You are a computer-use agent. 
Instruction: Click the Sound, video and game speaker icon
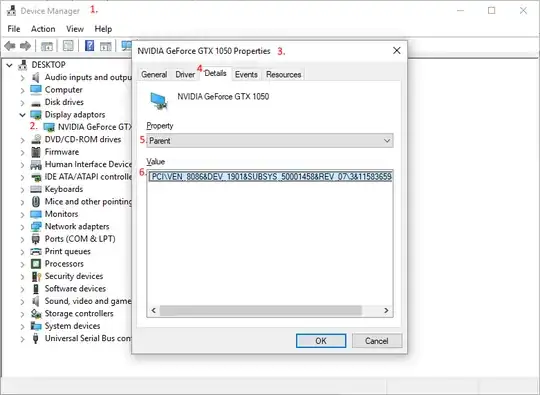point(36,301)
